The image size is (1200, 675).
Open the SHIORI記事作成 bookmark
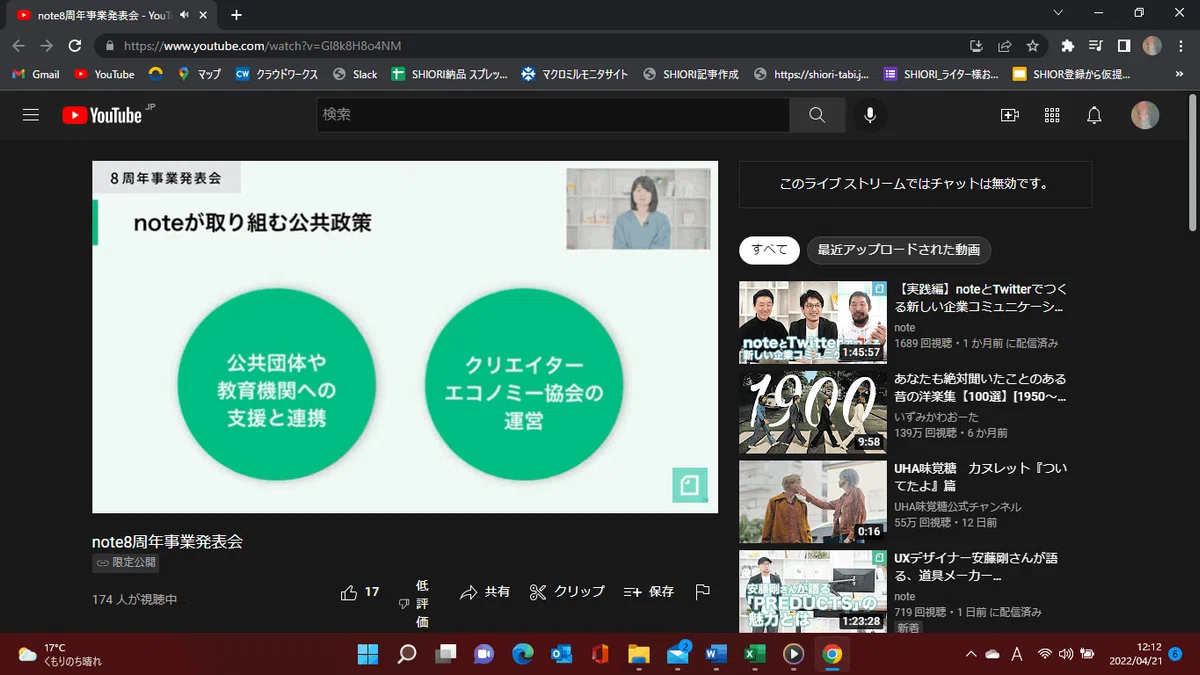pyautogui.click(x=691, y=74)
